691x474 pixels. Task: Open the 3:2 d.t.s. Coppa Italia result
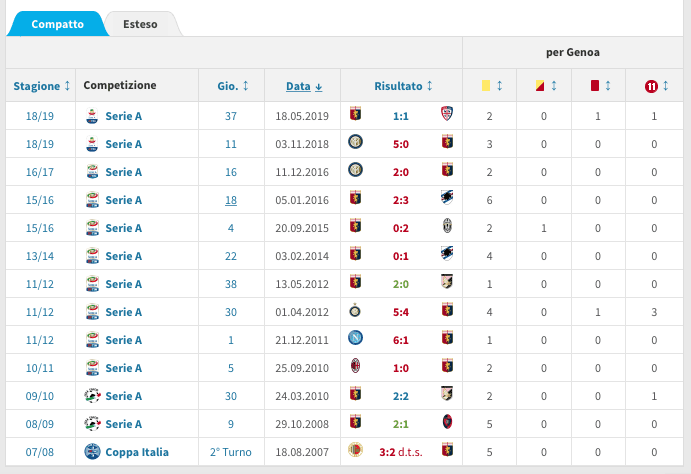tap(400, 452)
